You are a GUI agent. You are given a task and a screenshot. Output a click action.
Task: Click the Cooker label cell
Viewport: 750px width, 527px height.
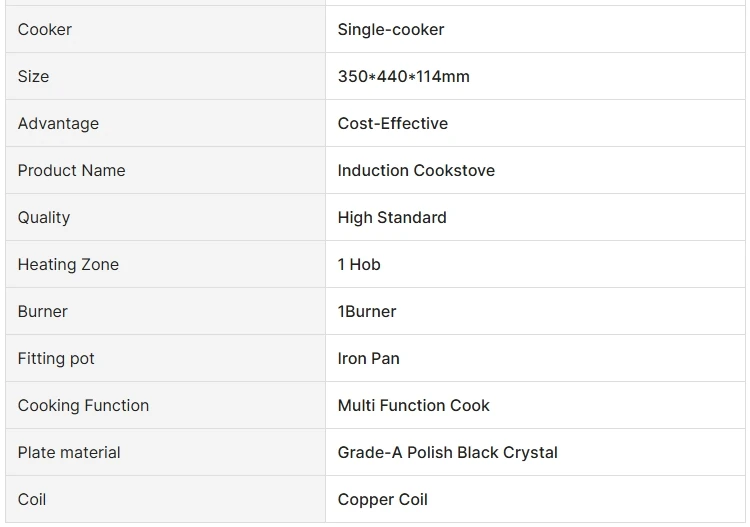pyautogui.click(x=45, y=30)
